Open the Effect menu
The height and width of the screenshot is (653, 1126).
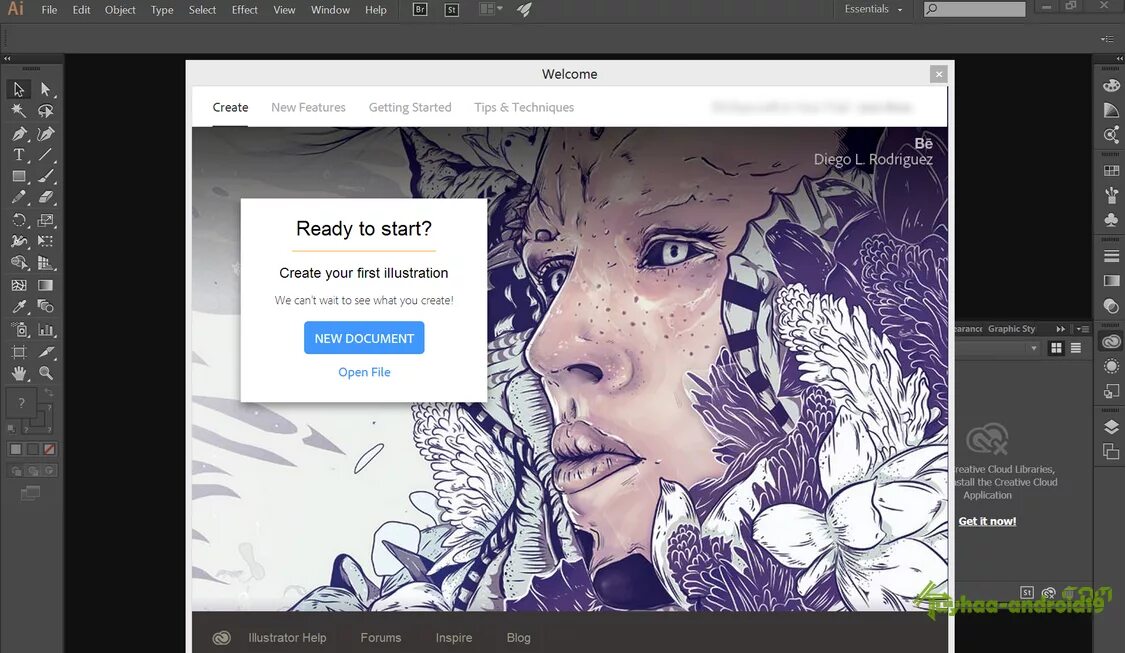[x=244, y=9]
